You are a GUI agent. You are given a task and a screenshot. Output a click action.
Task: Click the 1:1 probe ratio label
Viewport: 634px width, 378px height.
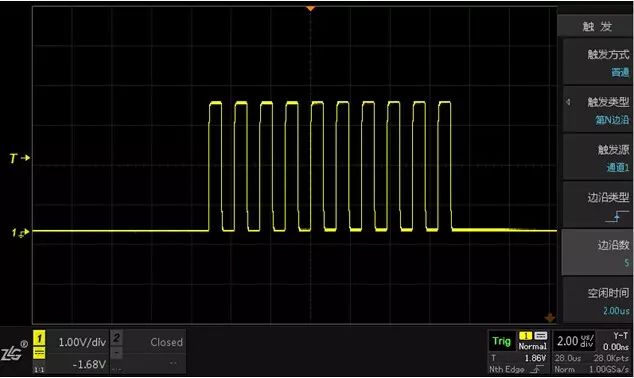[x=39, y=370]
